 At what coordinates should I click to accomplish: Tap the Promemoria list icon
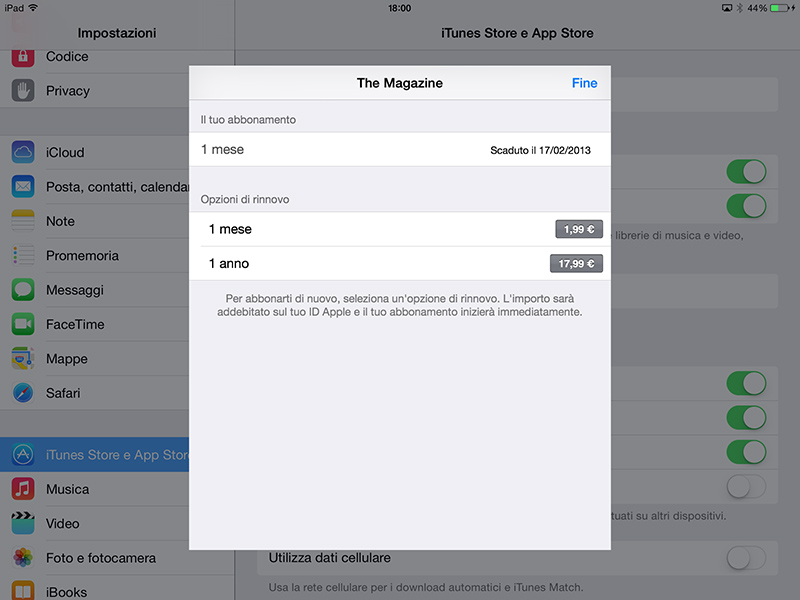23,256
